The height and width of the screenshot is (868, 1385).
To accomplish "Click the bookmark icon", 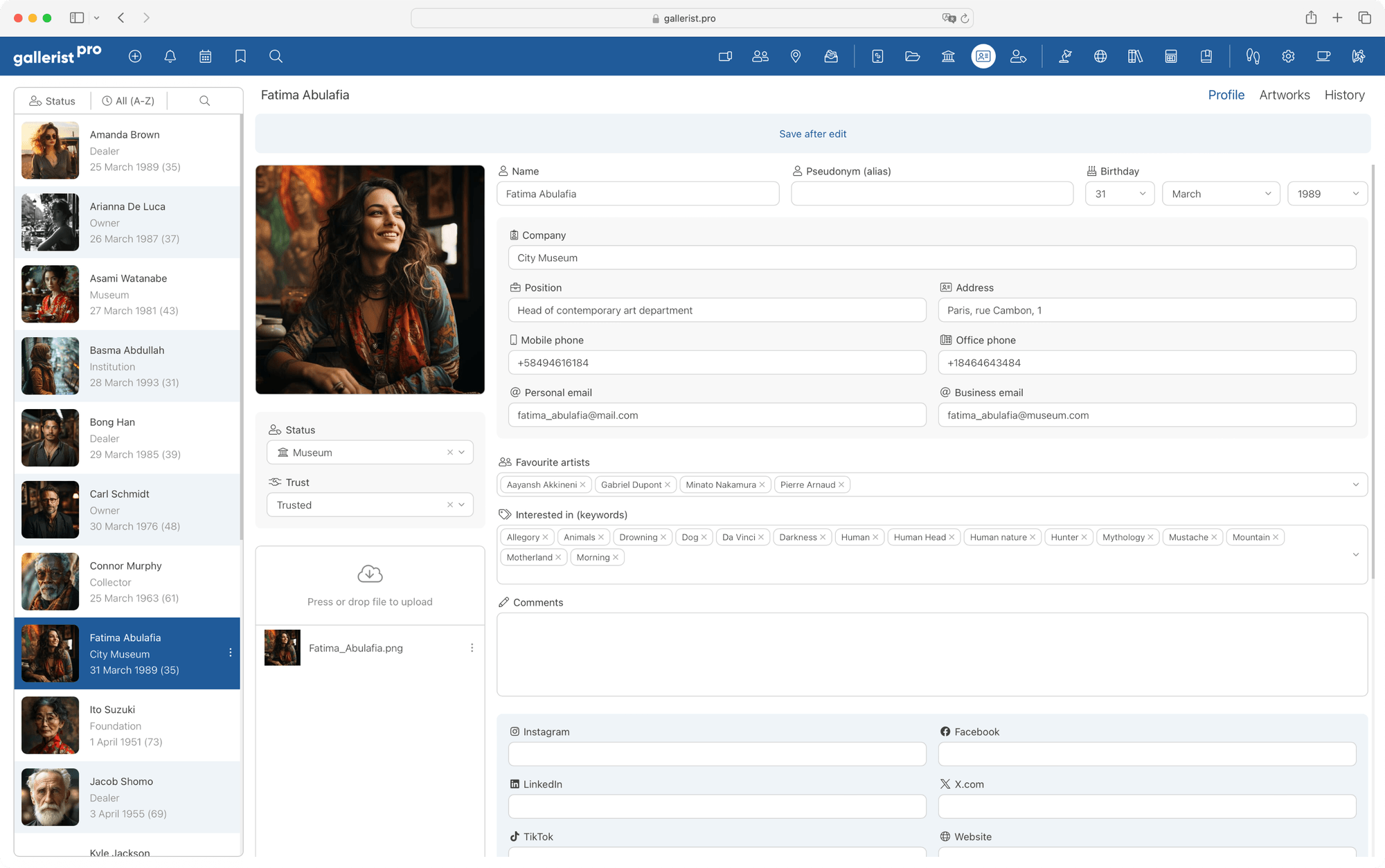I will [x=240, y=56].
